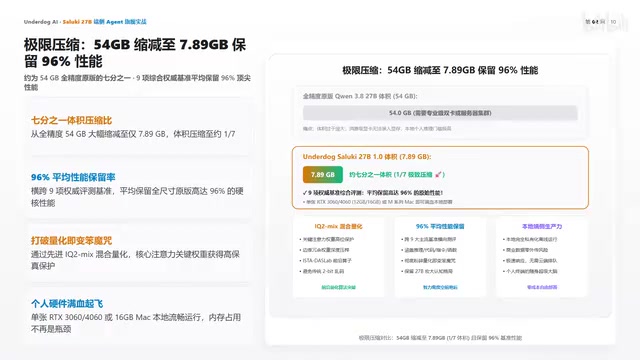The height and width of the screenshot is (360, 640).
Task: Click bullet 'ISTA-DASLab' in the IQ2-mix card
Action: (325, 260)
